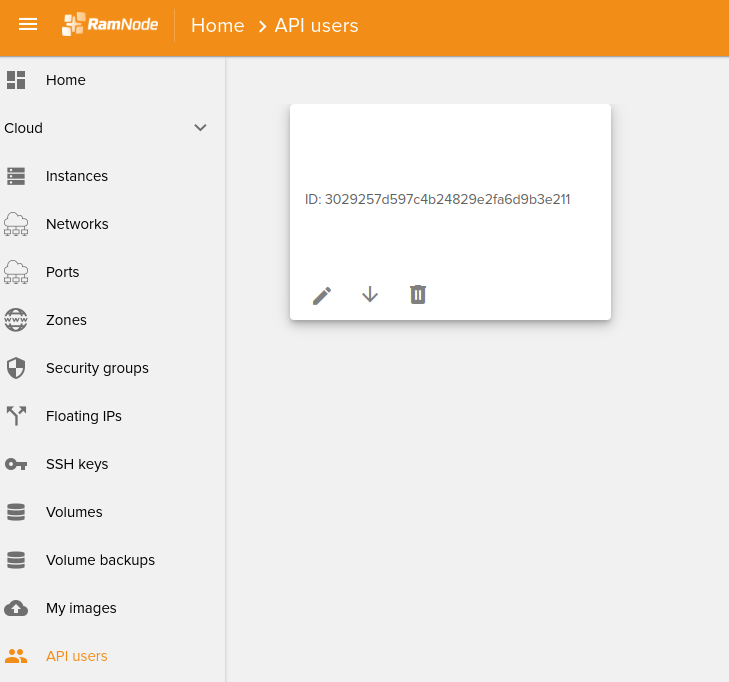
Task: Delete the API user with trash icon
Action: point(418,294)
